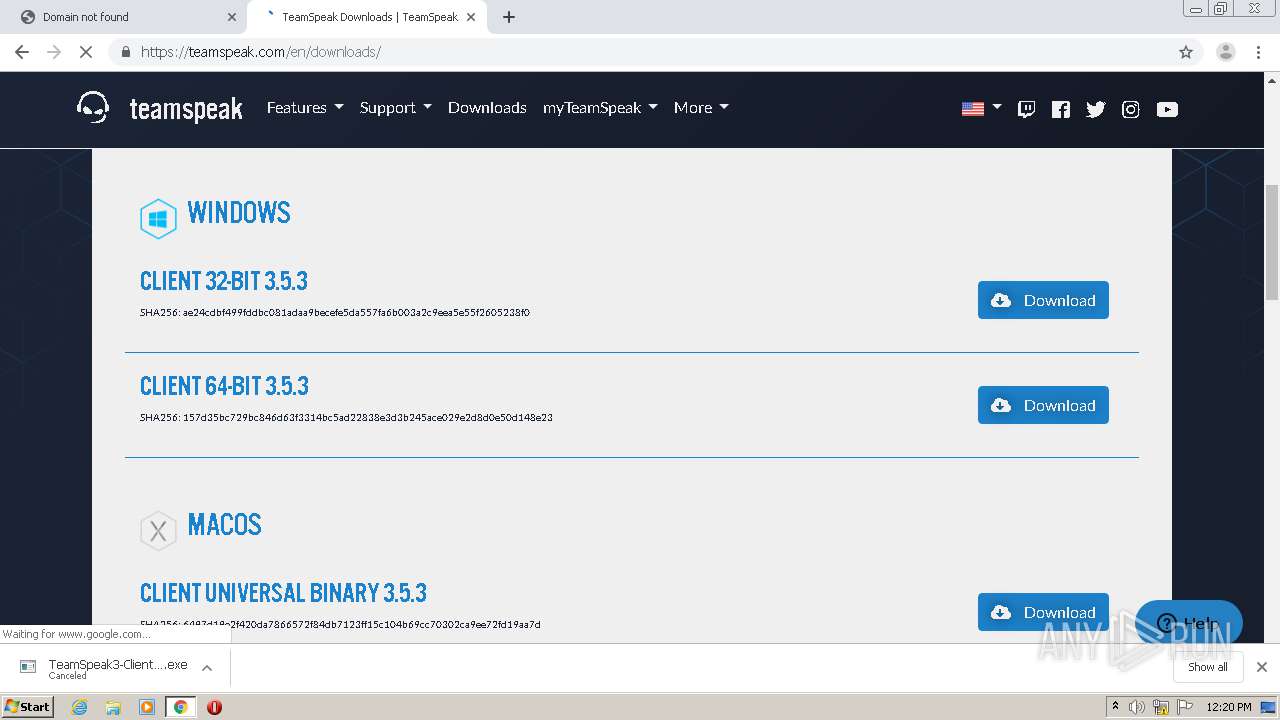This screenshot has width=1280, height=720.
Task: Close the TeamSpeak Downloads tab
Action: pyautogui.click(x=471, y=17)
